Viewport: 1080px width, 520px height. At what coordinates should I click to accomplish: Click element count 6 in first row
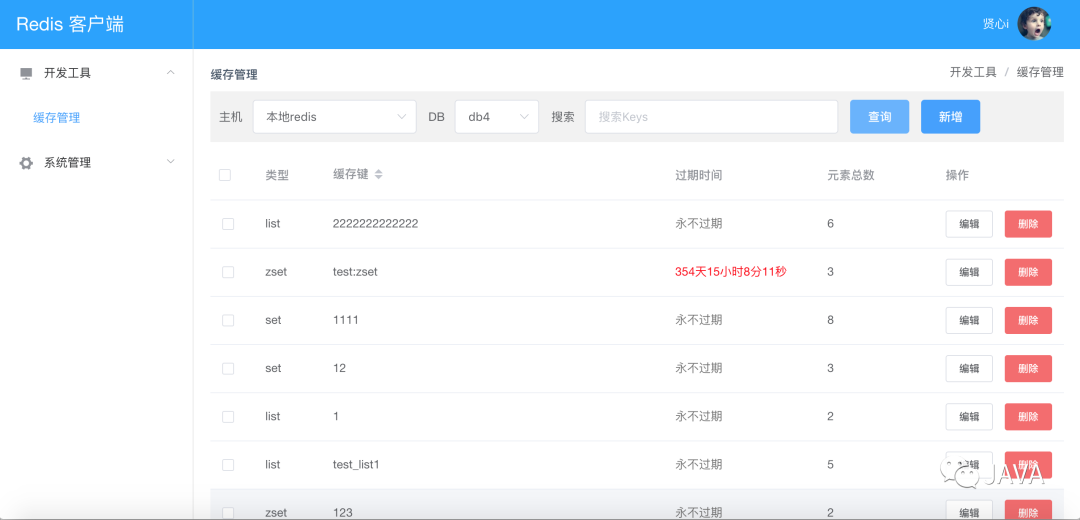(831, 224)
